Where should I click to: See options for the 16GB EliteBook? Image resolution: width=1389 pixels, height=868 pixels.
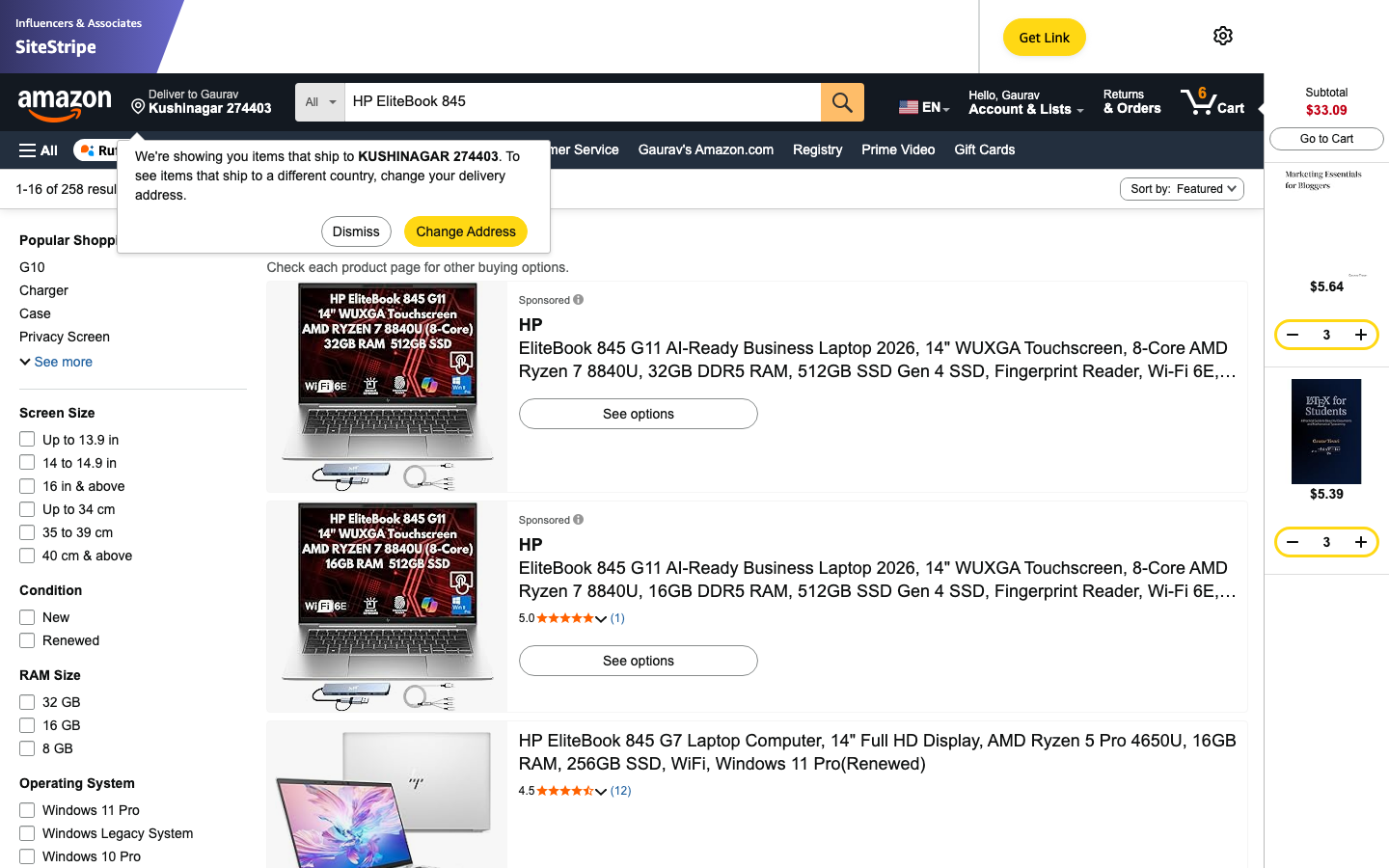[639, 661]
